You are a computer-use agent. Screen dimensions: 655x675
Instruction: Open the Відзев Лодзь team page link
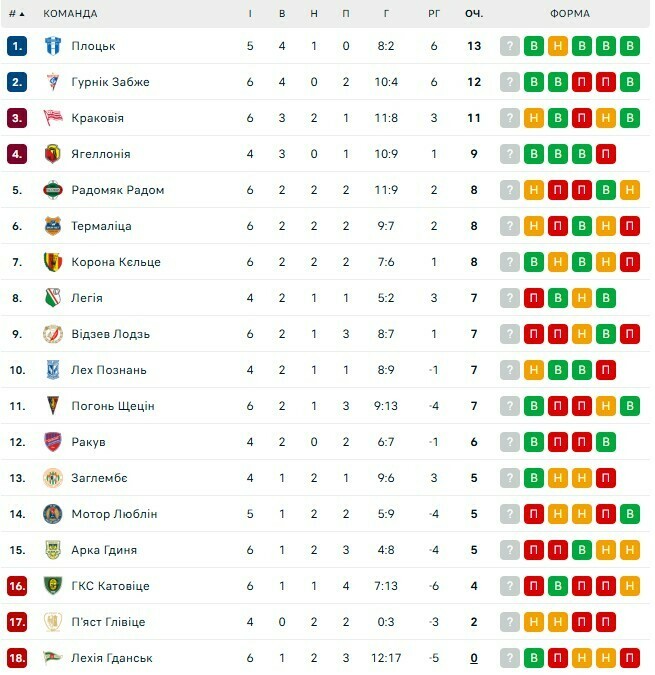(110, 334)
